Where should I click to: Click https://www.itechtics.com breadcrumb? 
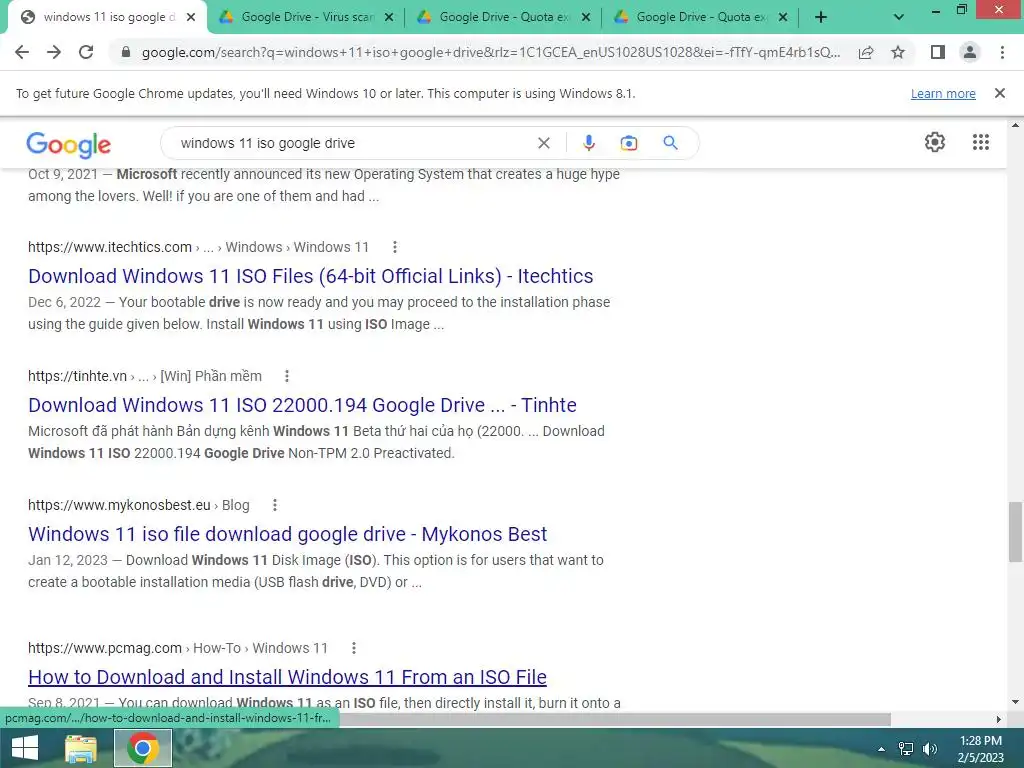(x=110, y=247)
